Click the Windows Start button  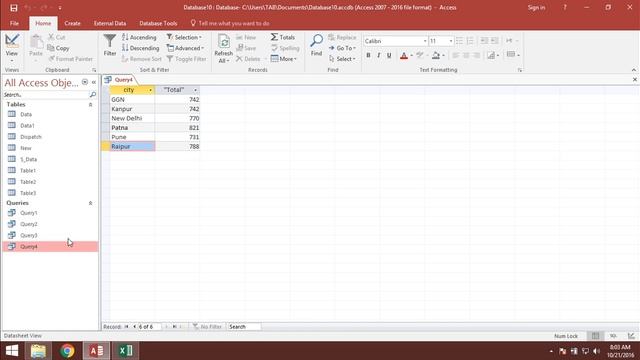pyautogui.click(x=12, y=351)
